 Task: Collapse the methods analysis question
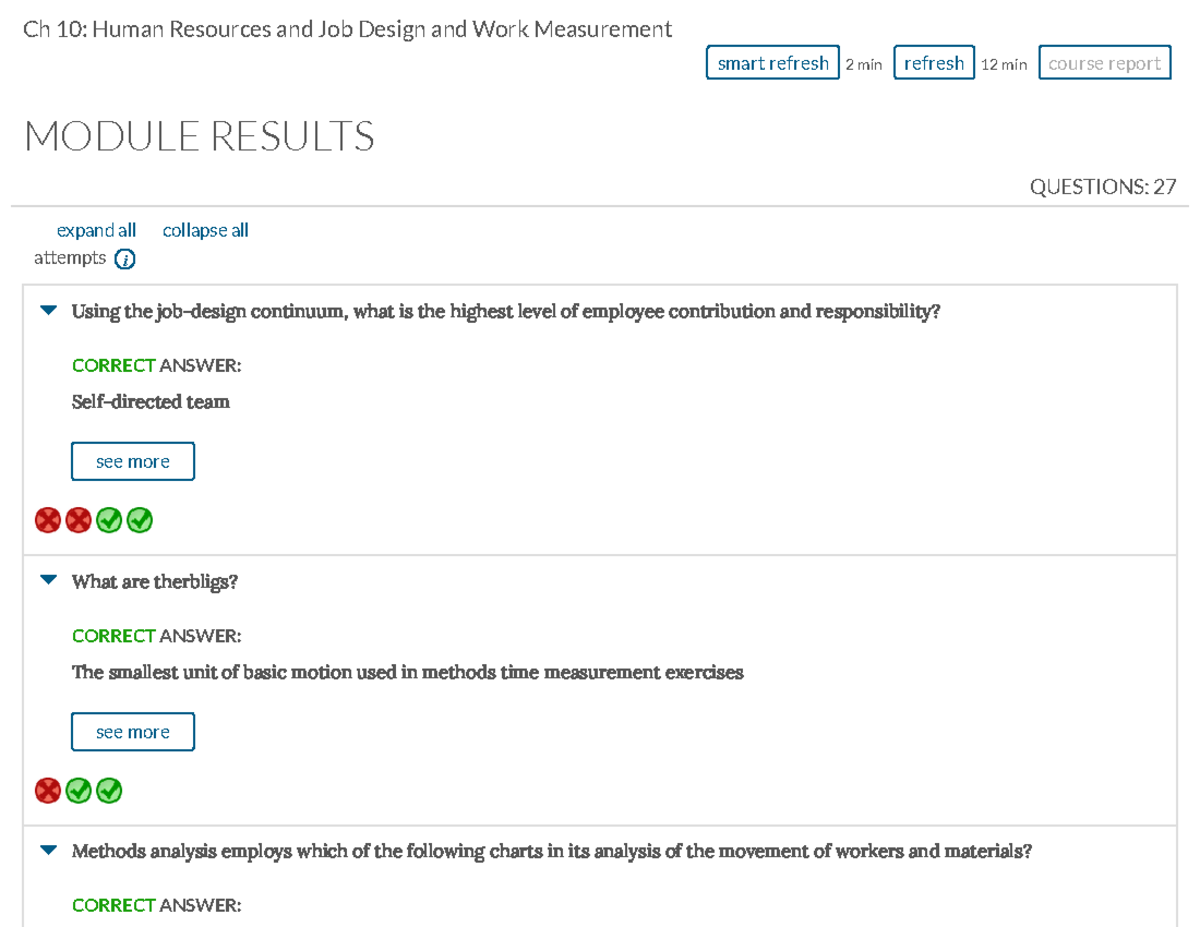coord(46,850)
